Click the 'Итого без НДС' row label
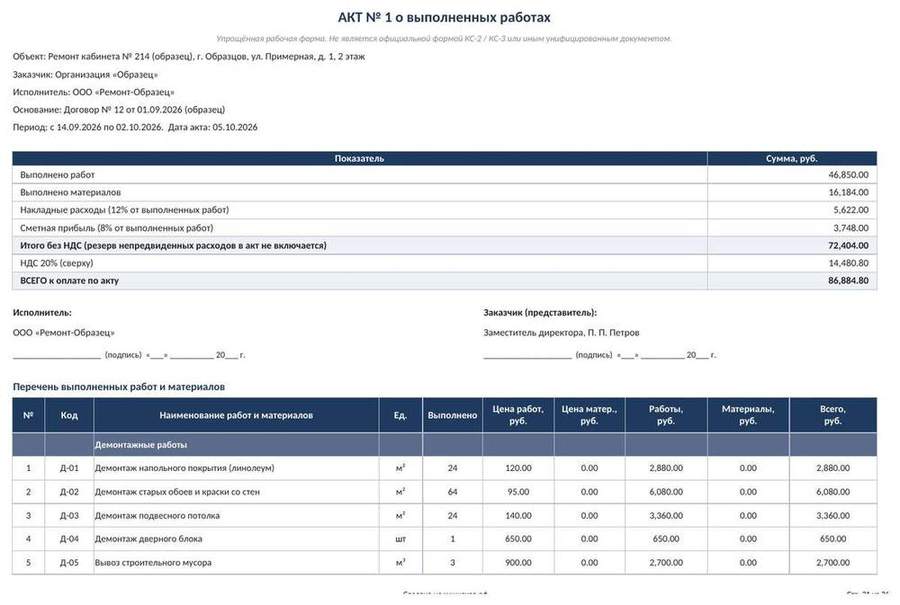This screenshot has width=900, height=605. pos(173,246)
